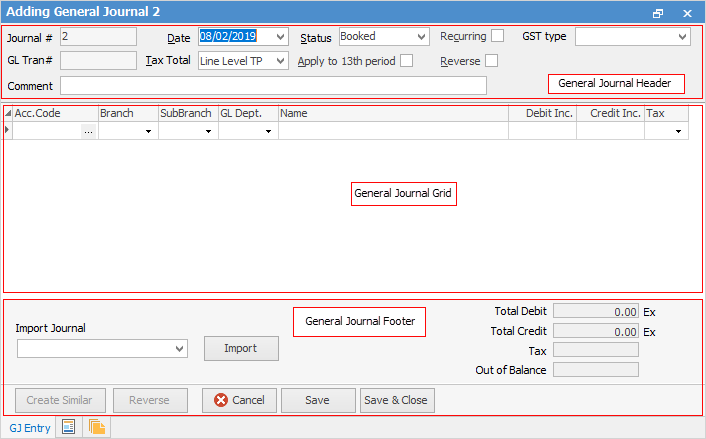
Task: Open the Tax Total dropdown
Action: point(280,61)
